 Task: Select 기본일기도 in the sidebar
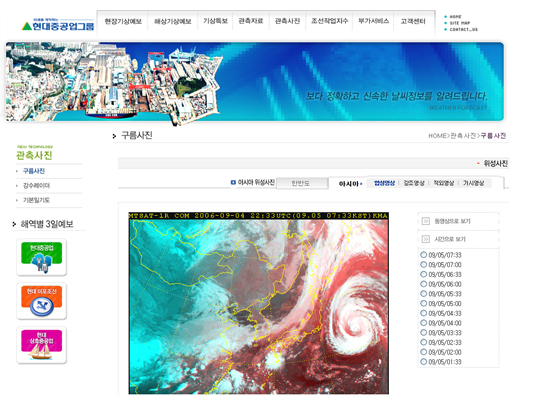coord(36,200)
